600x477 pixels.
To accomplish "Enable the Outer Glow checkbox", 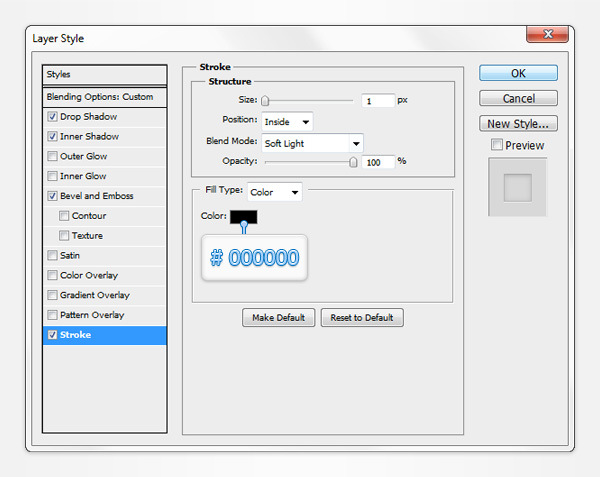I will tap(52, 157).
